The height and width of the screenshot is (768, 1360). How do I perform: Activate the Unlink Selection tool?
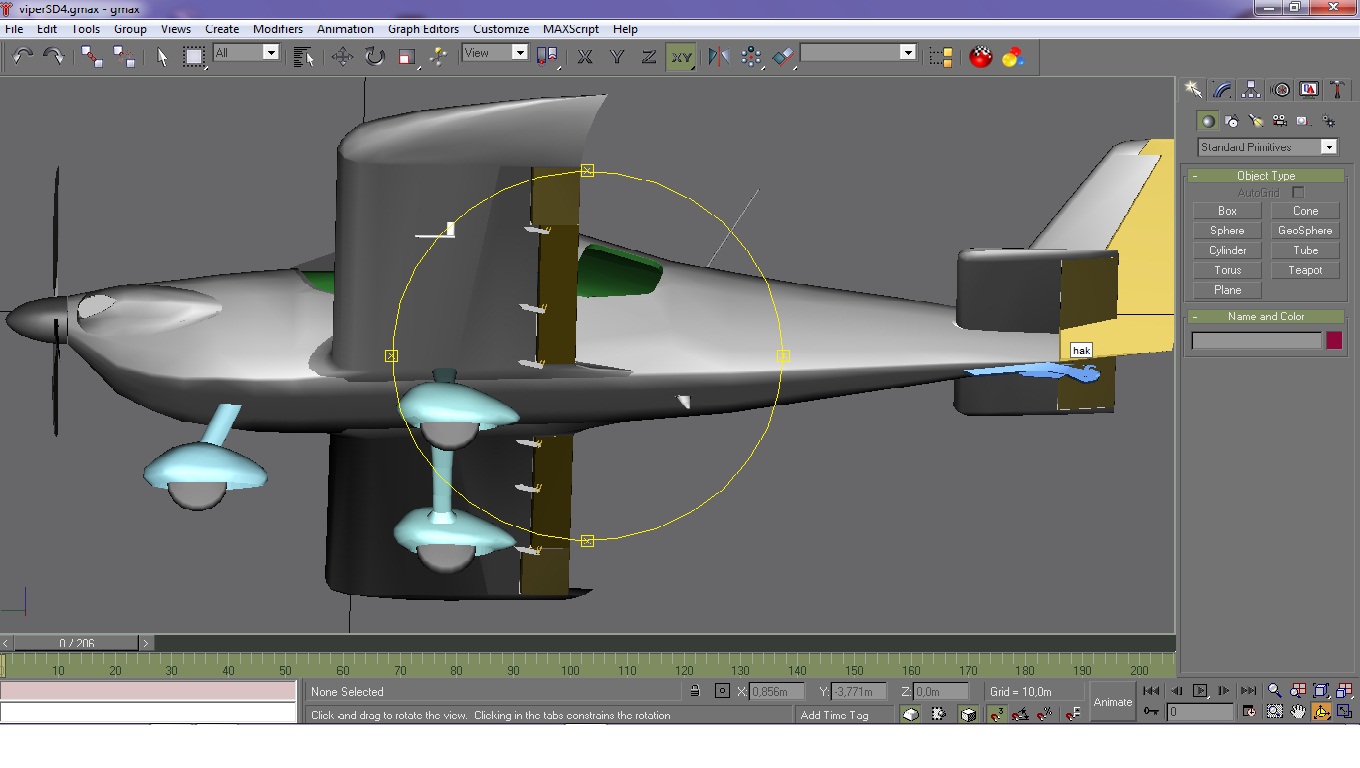[124, 57]
